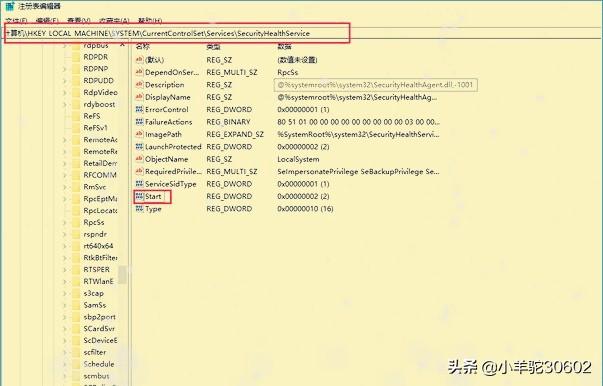Select the scfilter key

tap(95, 352)
